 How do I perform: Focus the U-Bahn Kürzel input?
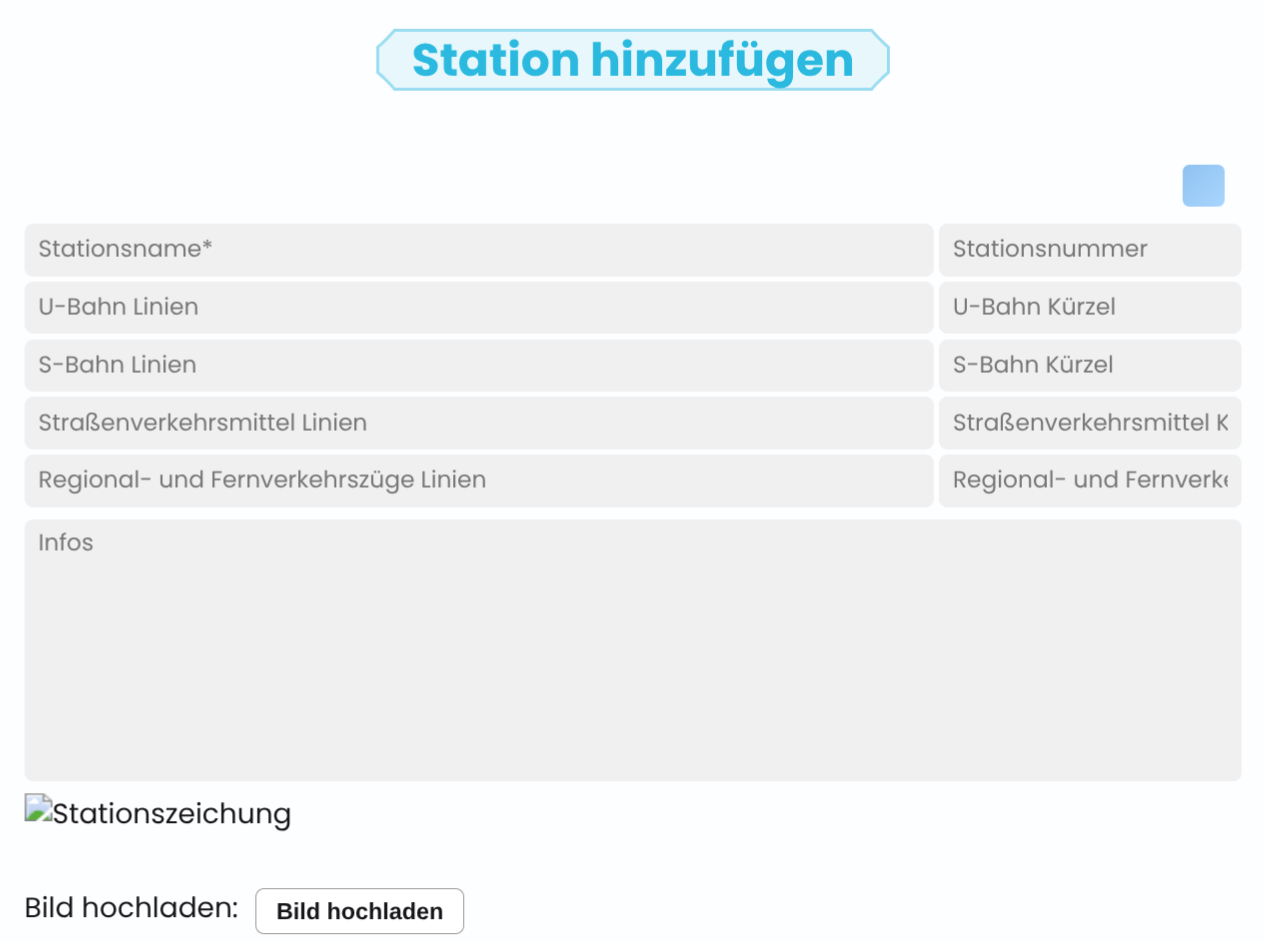coord(1089,307)
